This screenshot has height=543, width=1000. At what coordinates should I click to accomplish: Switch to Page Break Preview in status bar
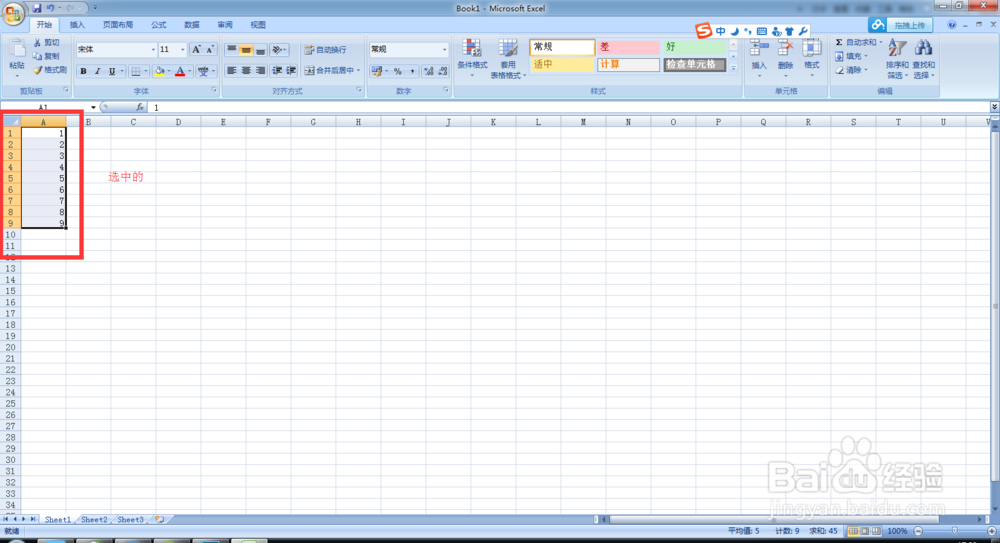pos(877,531)
